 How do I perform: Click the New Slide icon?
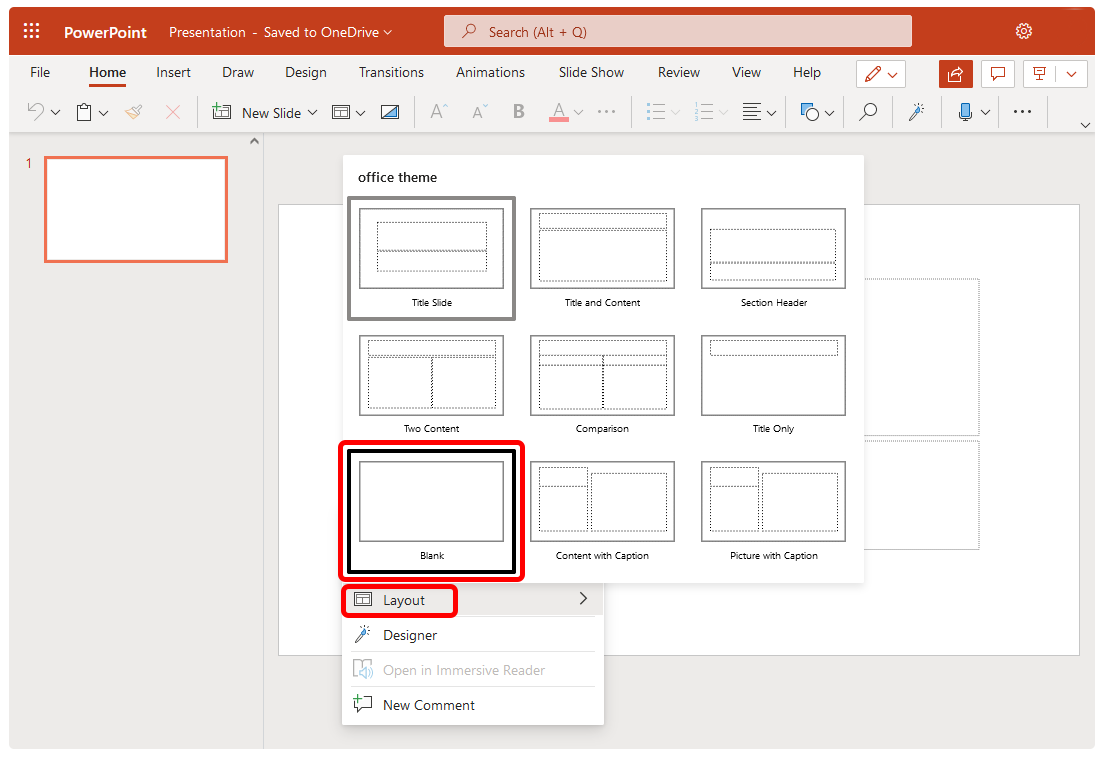(221, 111)
